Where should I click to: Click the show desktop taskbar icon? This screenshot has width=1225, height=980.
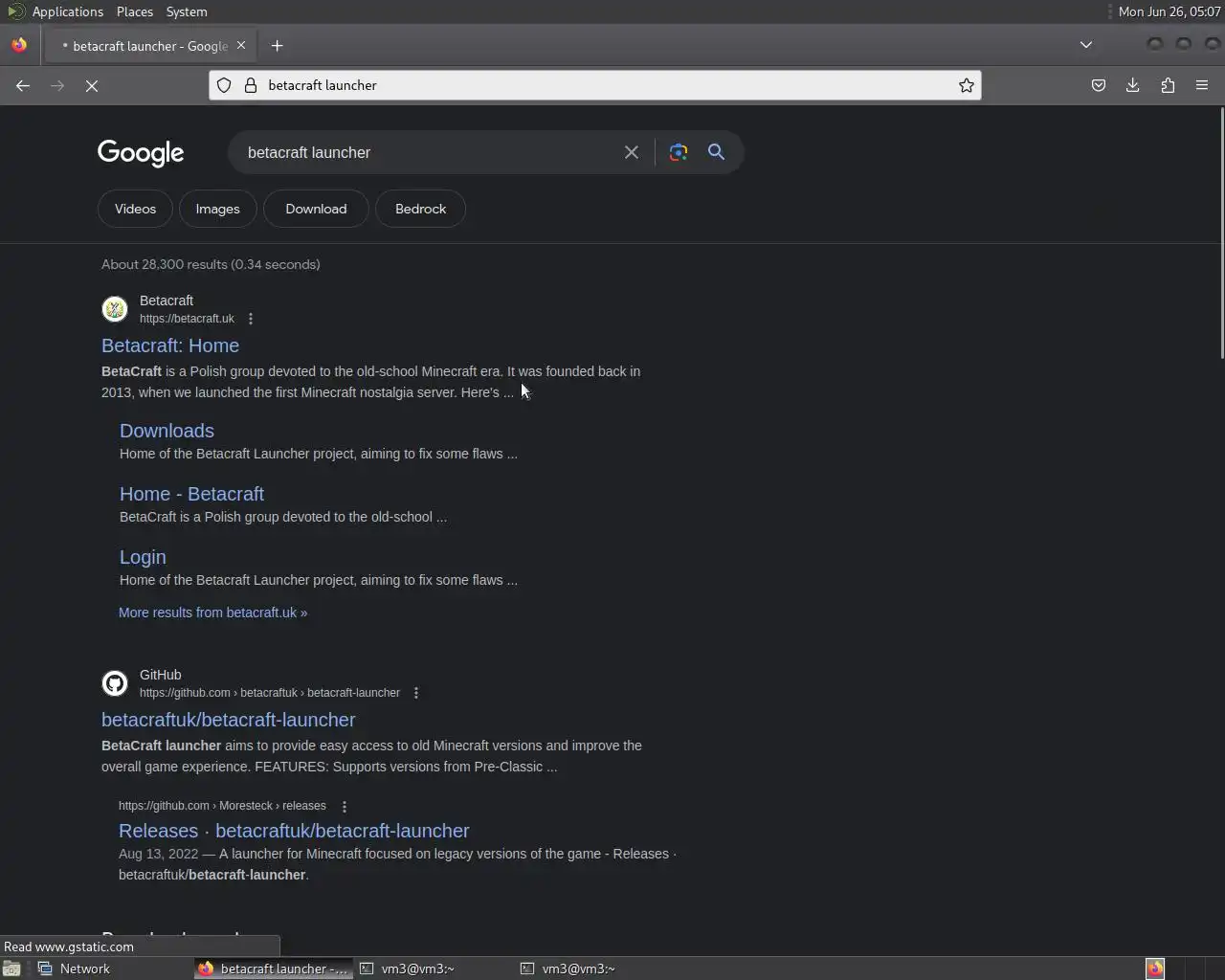pyautogui.click(x=11, y=969)
